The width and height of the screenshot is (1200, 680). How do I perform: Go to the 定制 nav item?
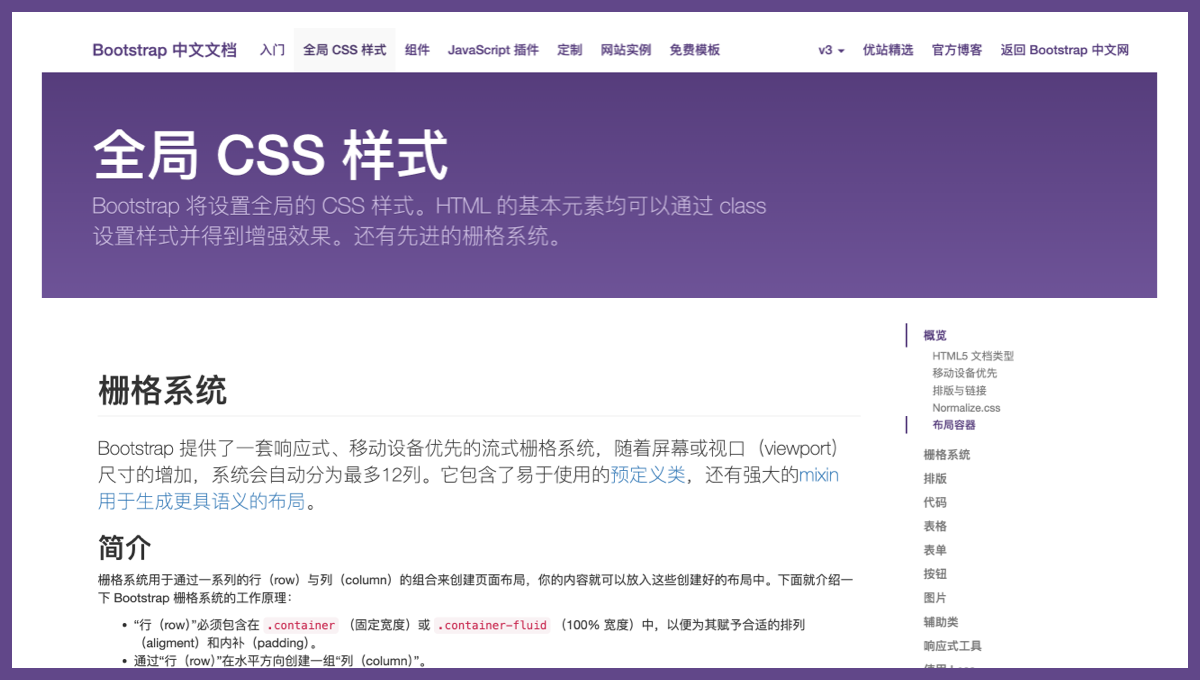click(570, 50)
